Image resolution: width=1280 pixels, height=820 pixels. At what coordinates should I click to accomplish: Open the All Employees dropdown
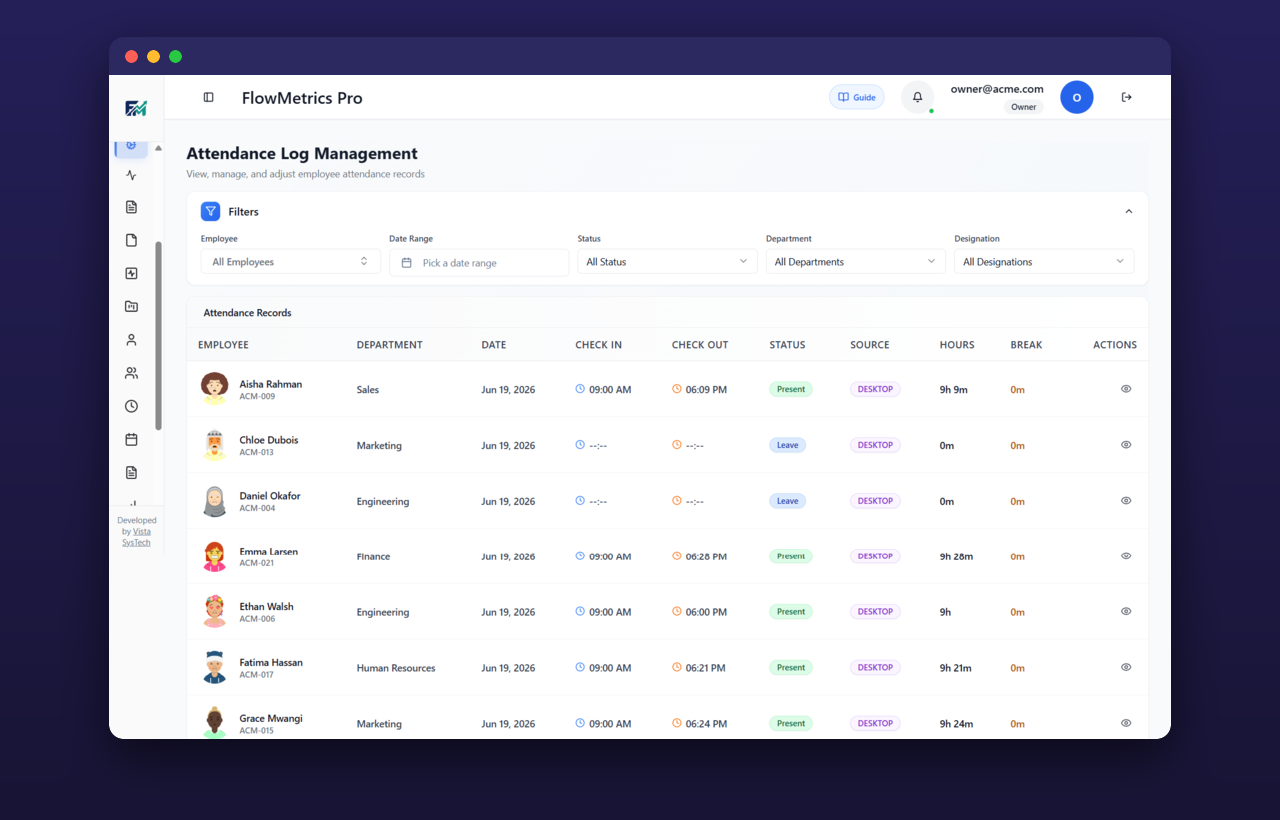coord(291,262)
